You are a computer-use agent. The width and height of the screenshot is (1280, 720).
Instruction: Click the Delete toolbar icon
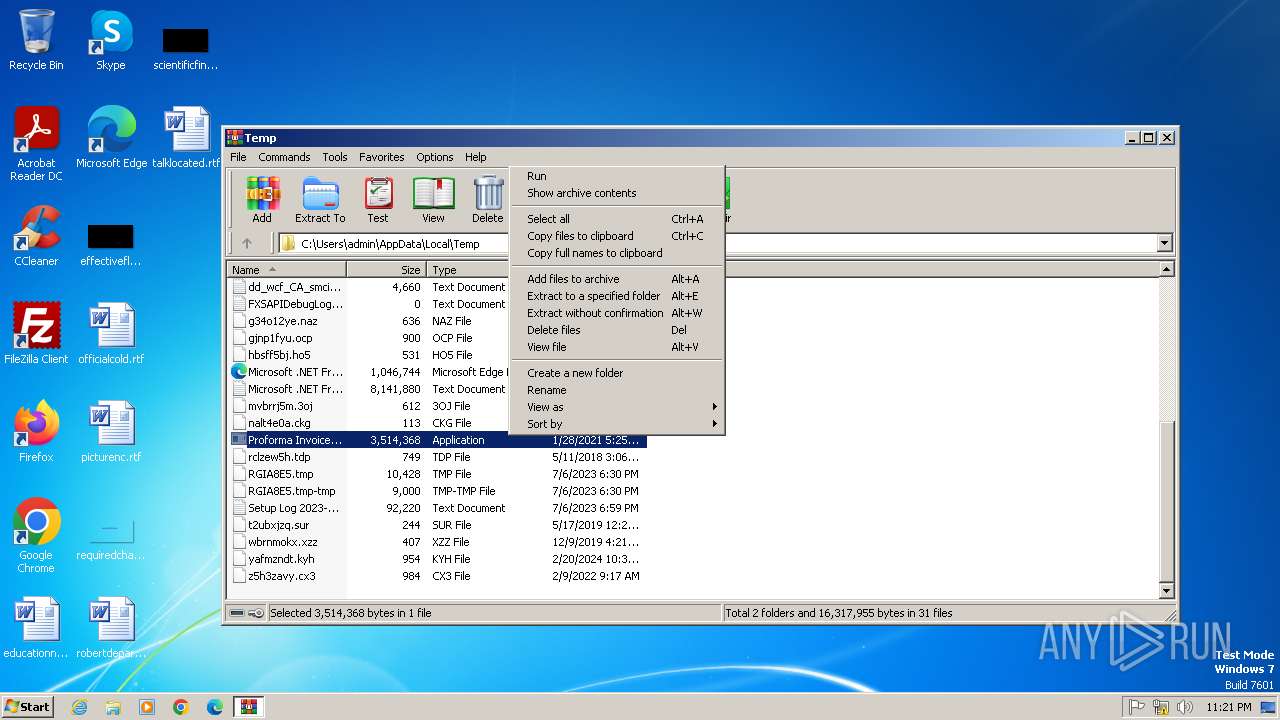pyautogui.click(x=488, y=200)
